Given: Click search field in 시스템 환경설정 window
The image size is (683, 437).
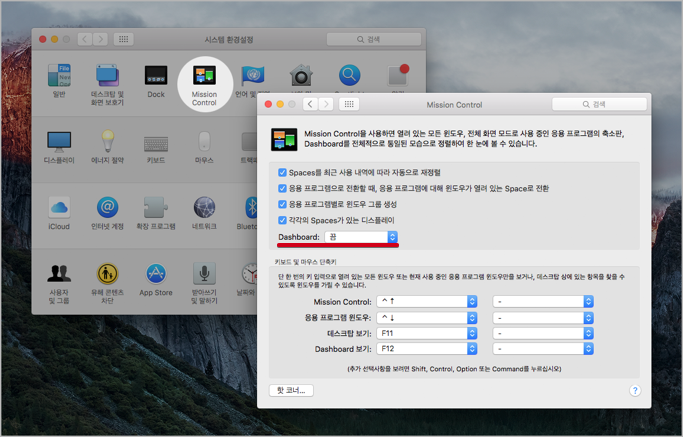Looking at the screenshot, I should point(374,39).
